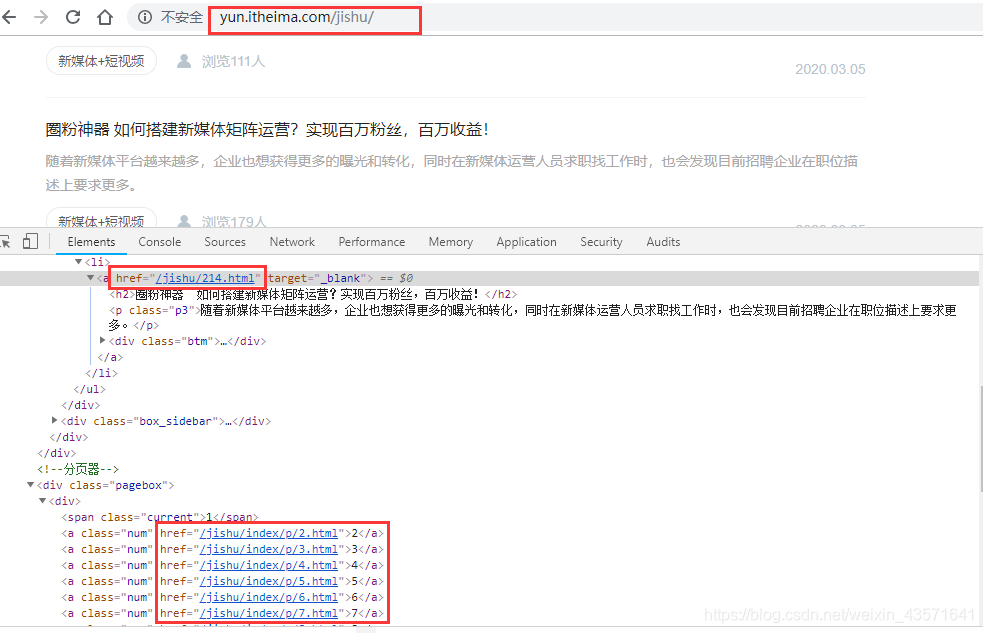Viewport: 983px width, 633px height.
Task: Open the Console tab
Action: (160, 242)
